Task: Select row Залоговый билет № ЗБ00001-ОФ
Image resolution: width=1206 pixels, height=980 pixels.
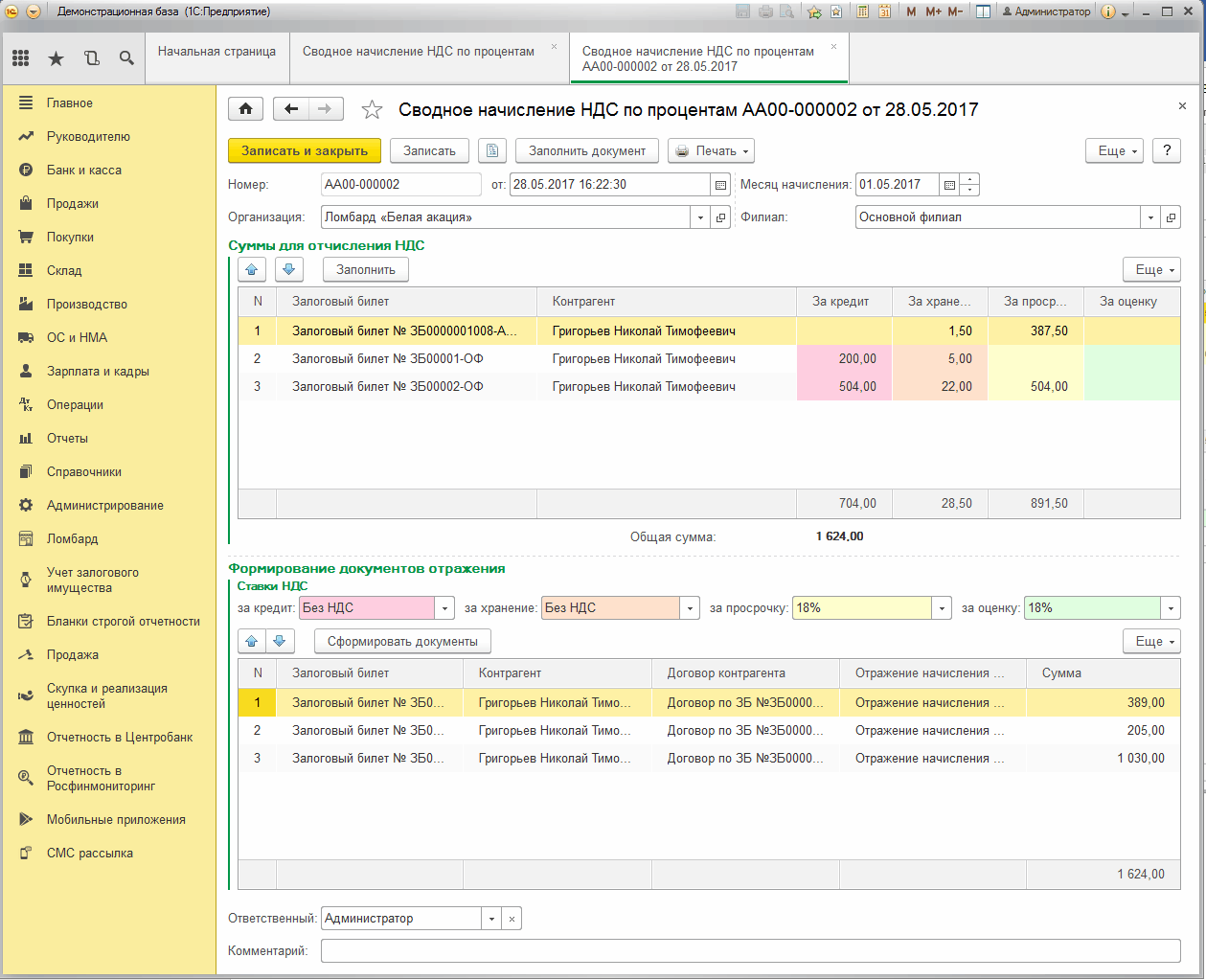Action: click(709, 359)
